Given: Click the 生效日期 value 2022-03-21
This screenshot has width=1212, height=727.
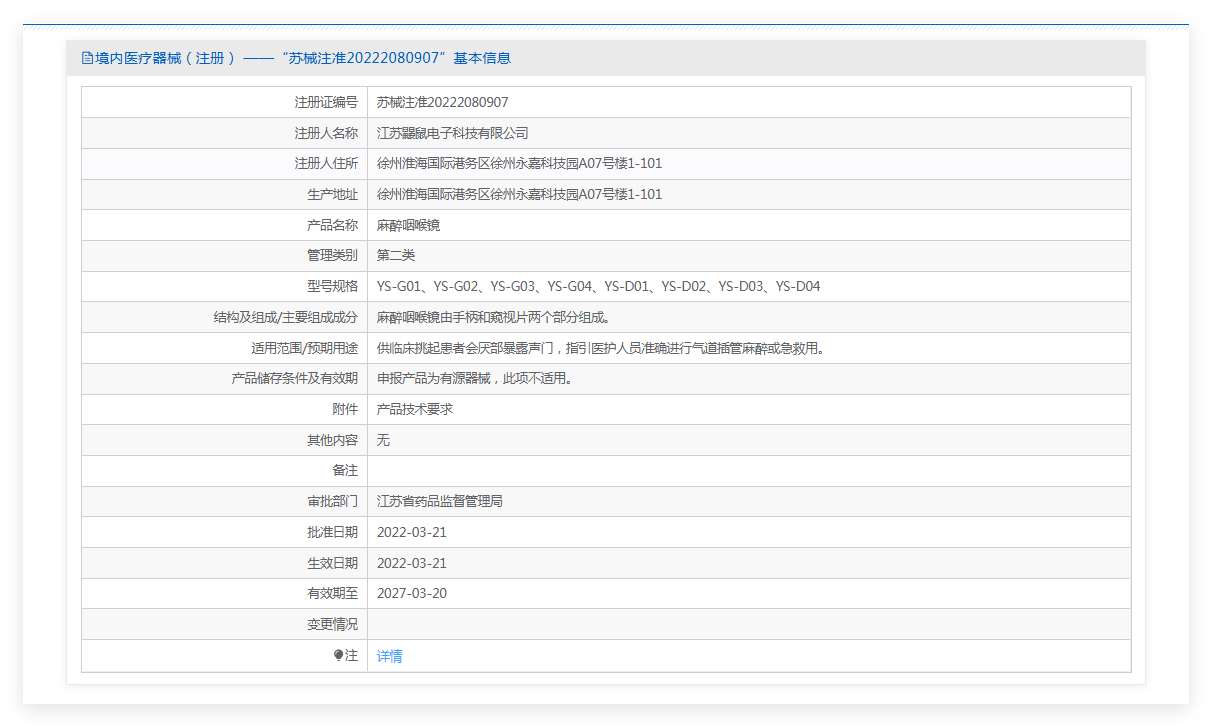Looking at the screenshot, I should click(411, 563).
